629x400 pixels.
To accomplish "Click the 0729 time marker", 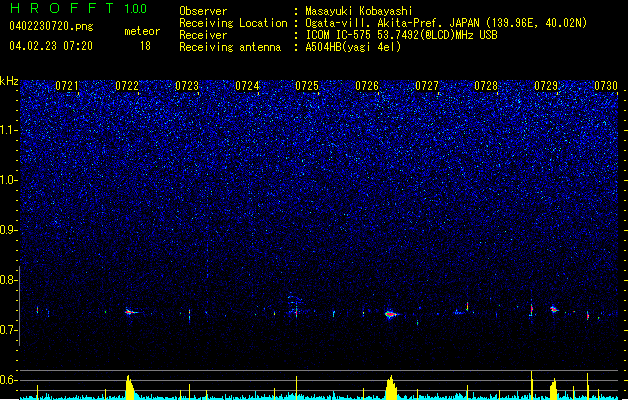I will tap(546, 86).
